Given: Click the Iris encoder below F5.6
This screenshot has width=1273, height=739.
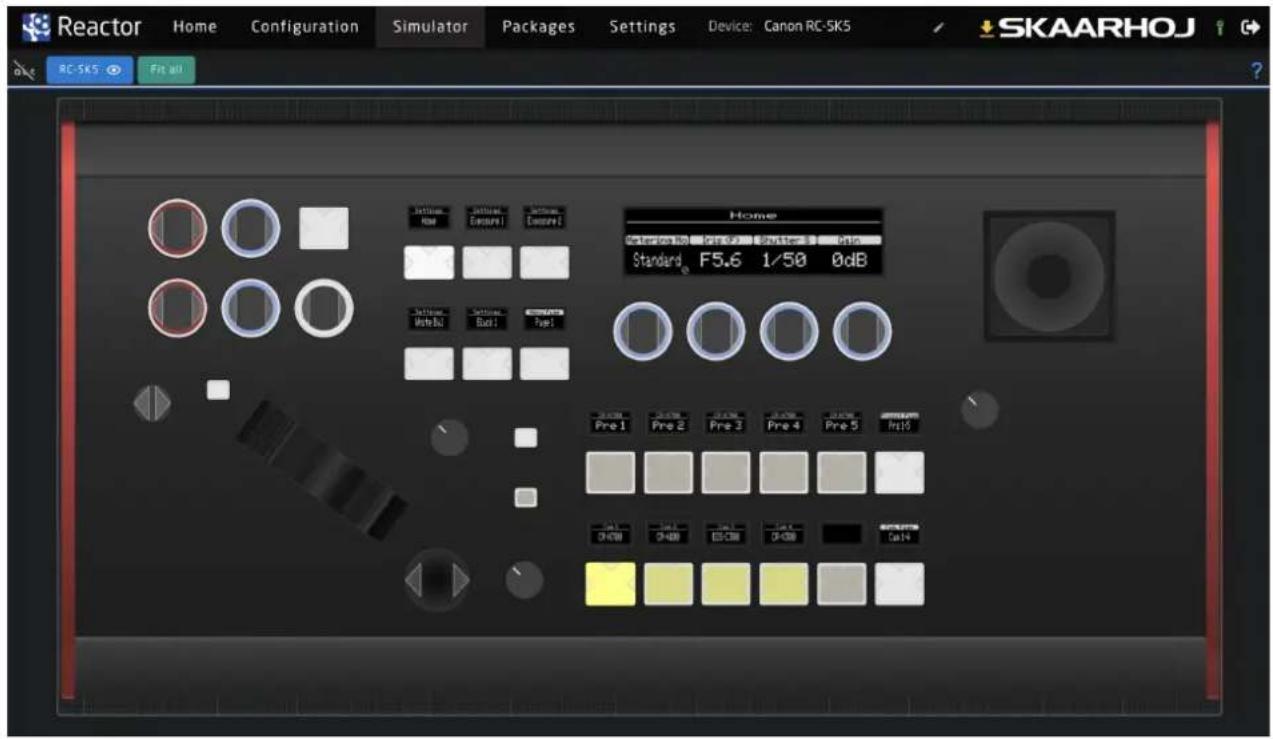Looking at the screenshot, I should 715,331.
